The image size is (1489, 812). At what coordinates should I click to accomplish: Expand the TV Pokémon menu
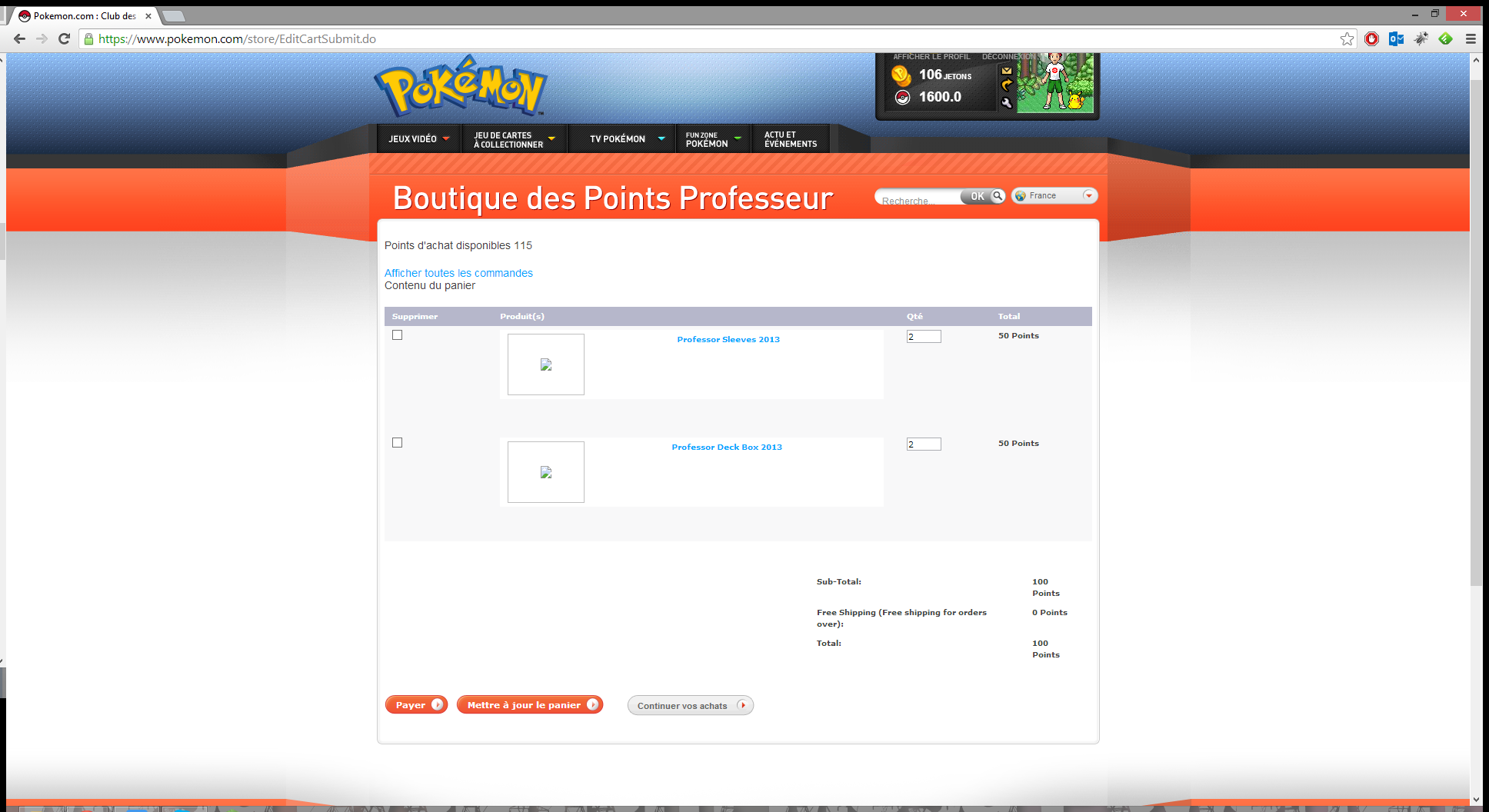(621, 139)
